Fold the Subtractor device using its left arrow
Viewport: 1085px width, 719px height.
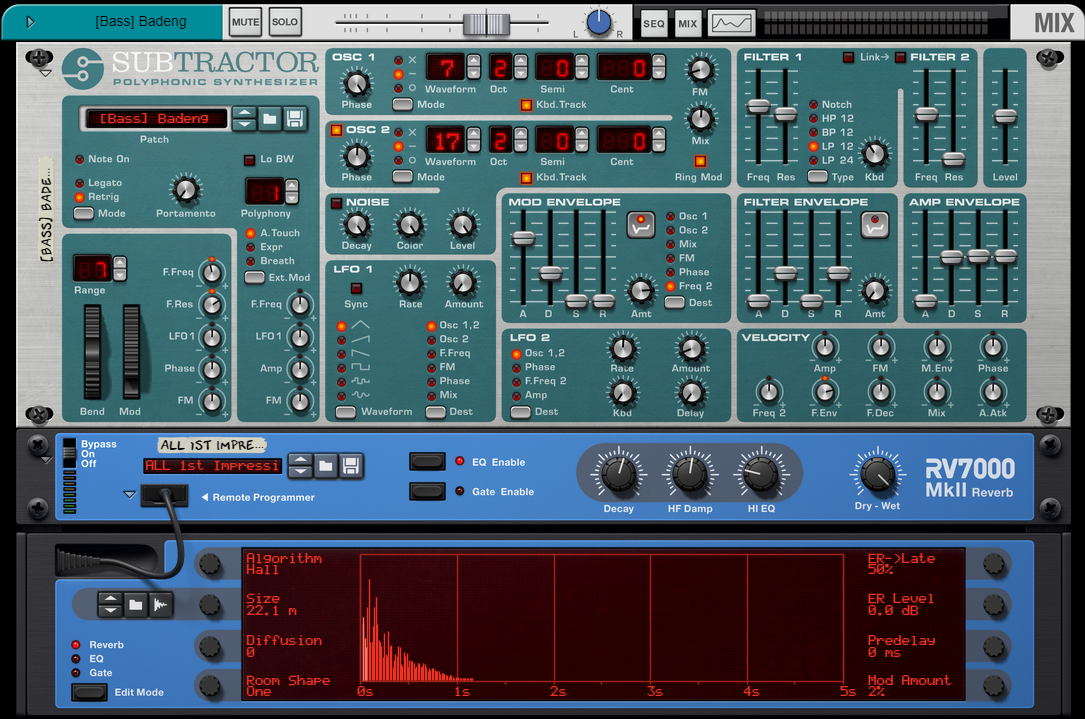click(45, 73)
